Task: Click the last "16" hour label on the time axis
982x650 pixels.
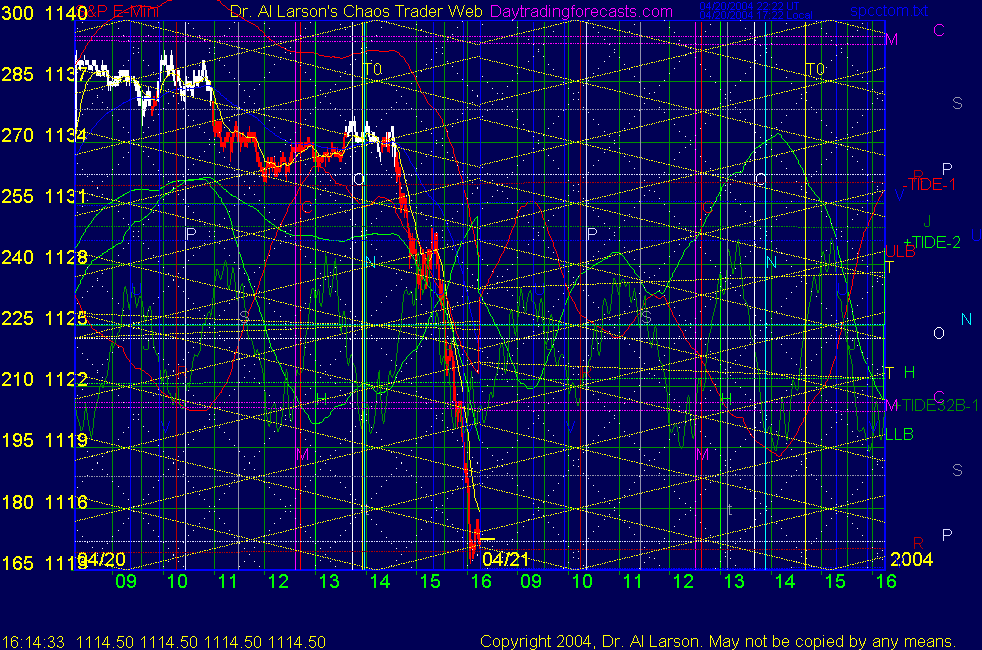Action: click(886, 582)
